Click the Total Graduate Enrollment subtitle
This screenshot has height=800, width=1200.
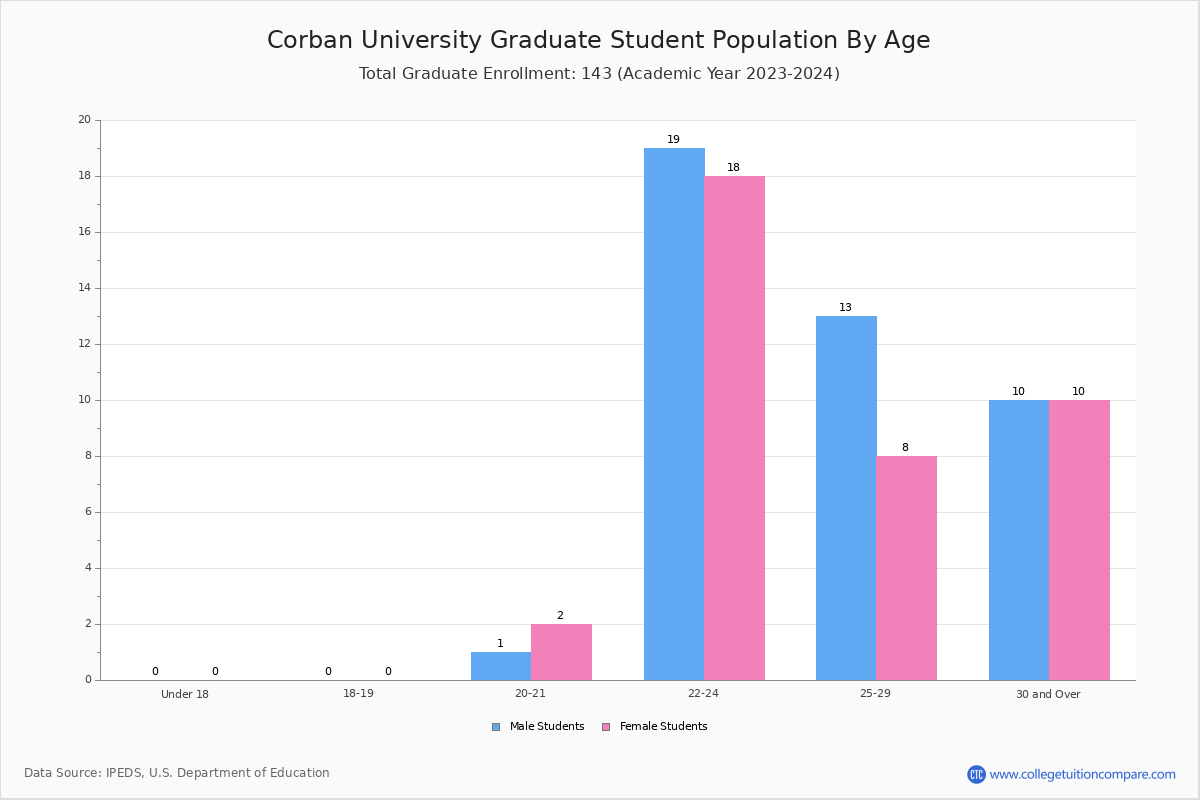pyautogui.click(x=599, y=74)
